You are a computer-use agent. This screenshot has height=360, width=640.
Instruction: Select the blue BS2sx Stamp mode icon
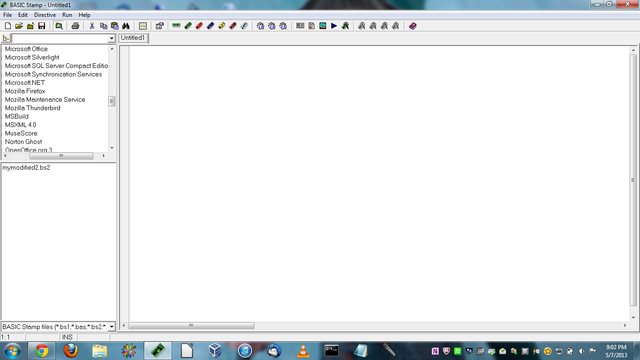(x=210, y=26)
